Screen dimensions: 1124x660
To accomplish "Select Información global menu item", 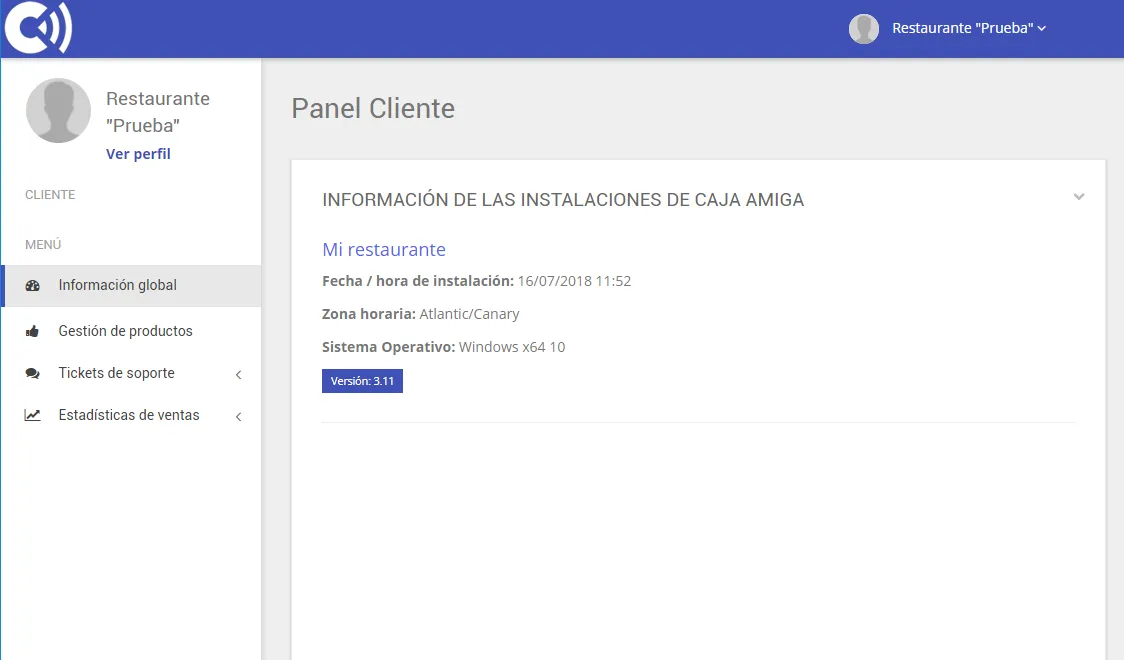I will 132,285.
